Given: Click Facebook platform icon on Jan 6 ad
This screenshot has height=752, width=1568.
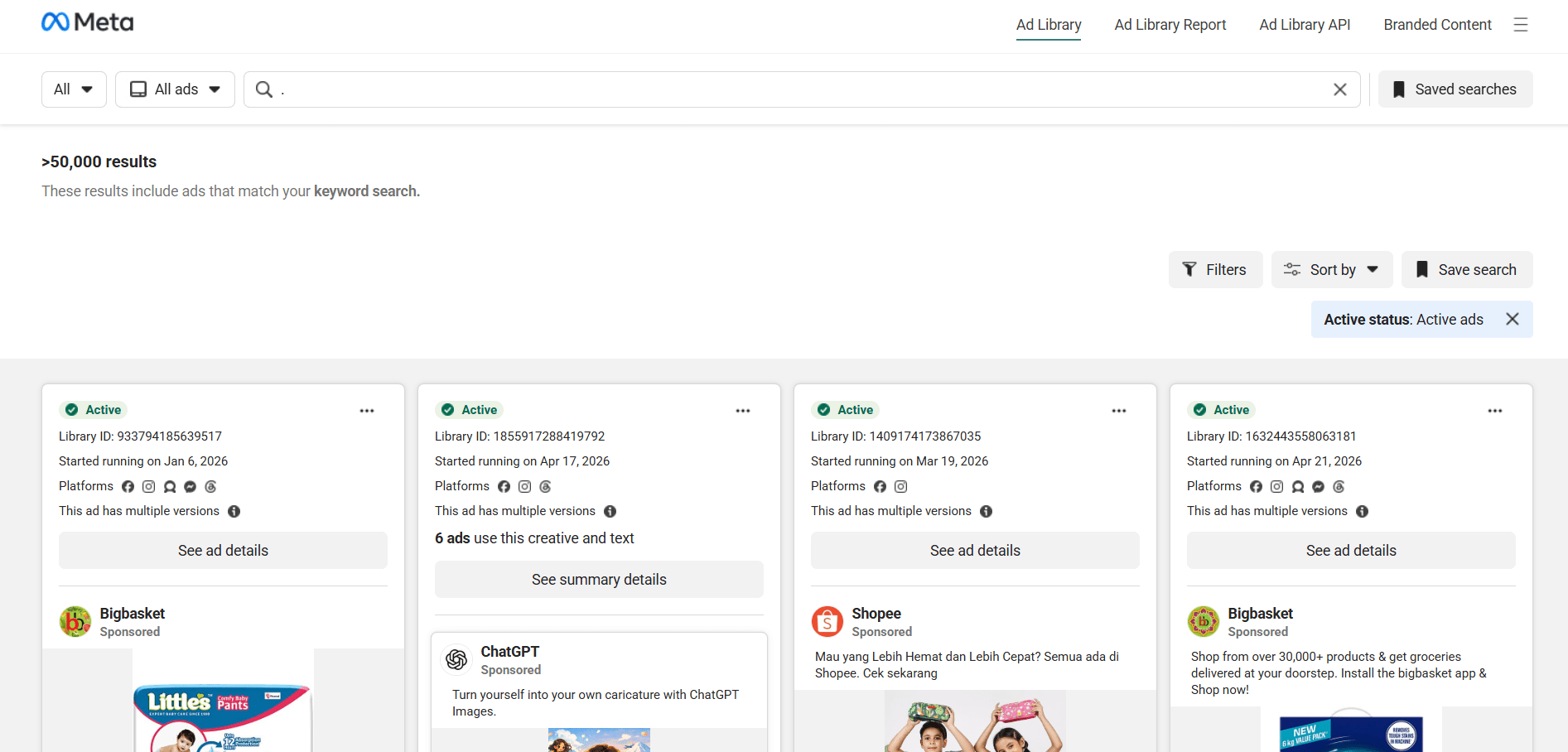Looking at the screenshot, I should coord(128,487).
